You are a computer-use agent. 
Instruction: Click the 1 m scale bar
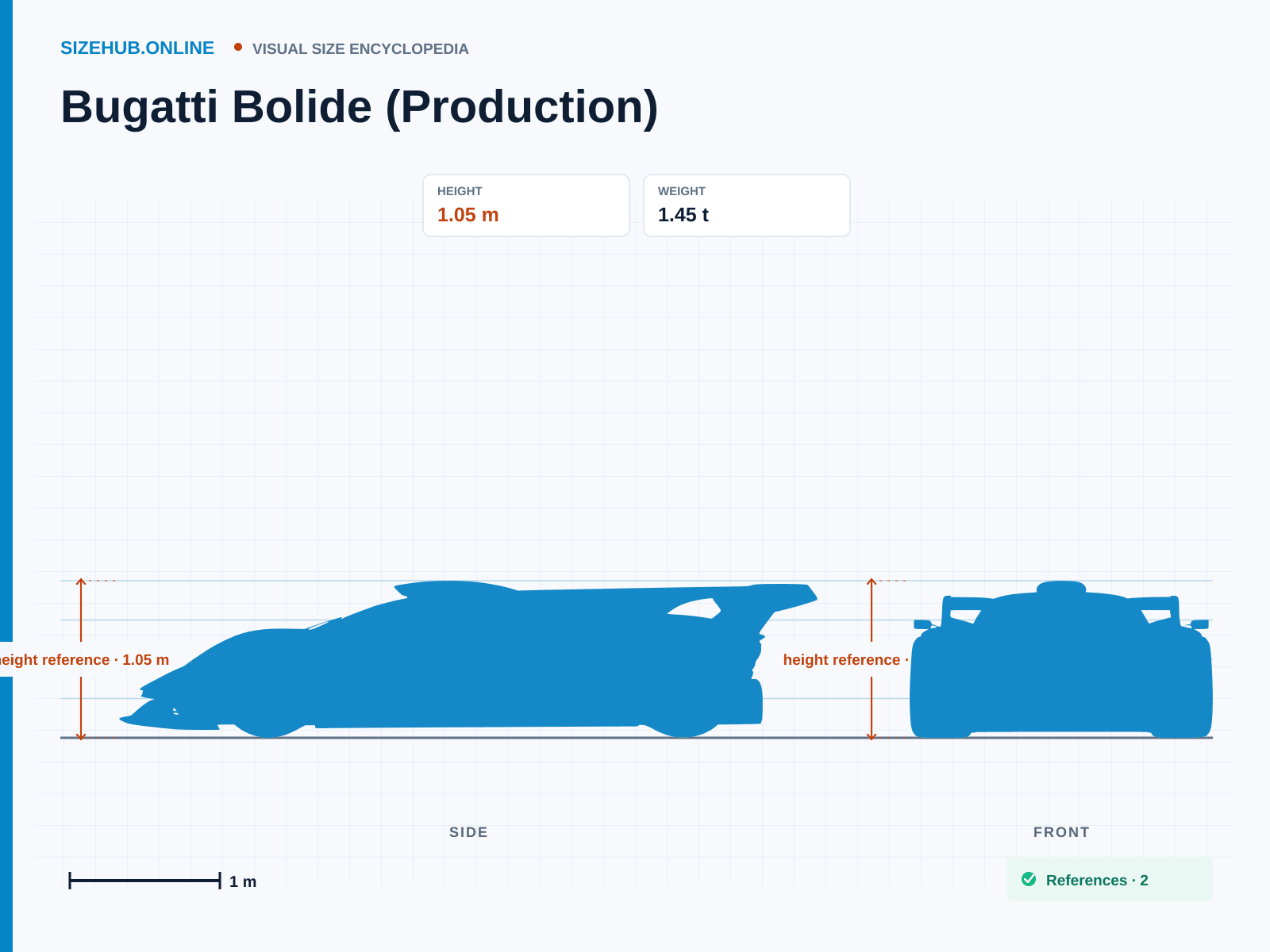pyautogui.click(x=144, y=881)
